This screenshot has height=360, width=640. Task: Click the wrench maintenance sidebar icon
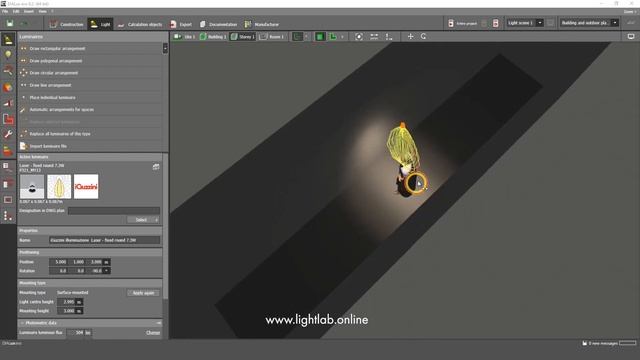[8, 135]
